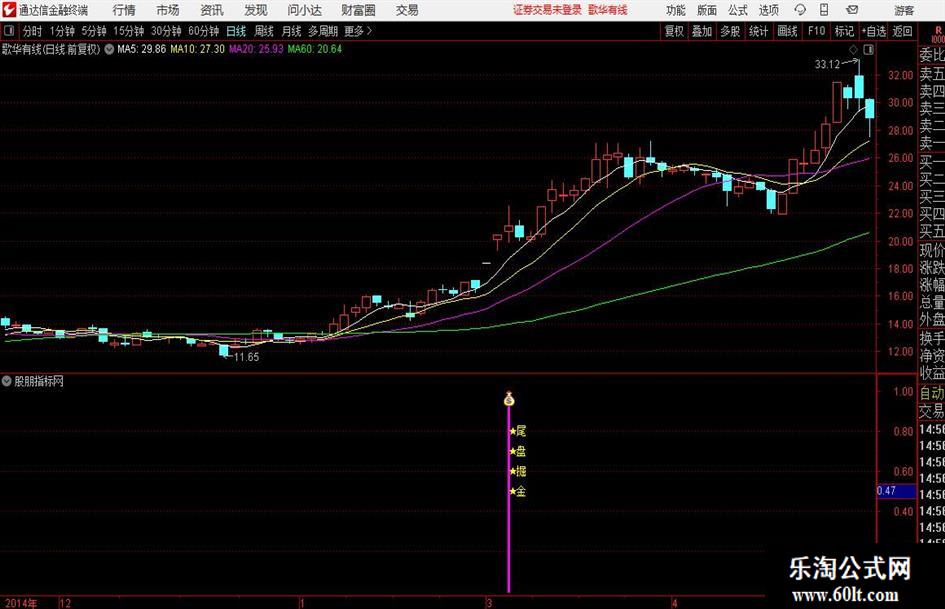Open the 问小达 menu
Screen dimensions: 945x609
pyautogui.click(x=304, y=10)
